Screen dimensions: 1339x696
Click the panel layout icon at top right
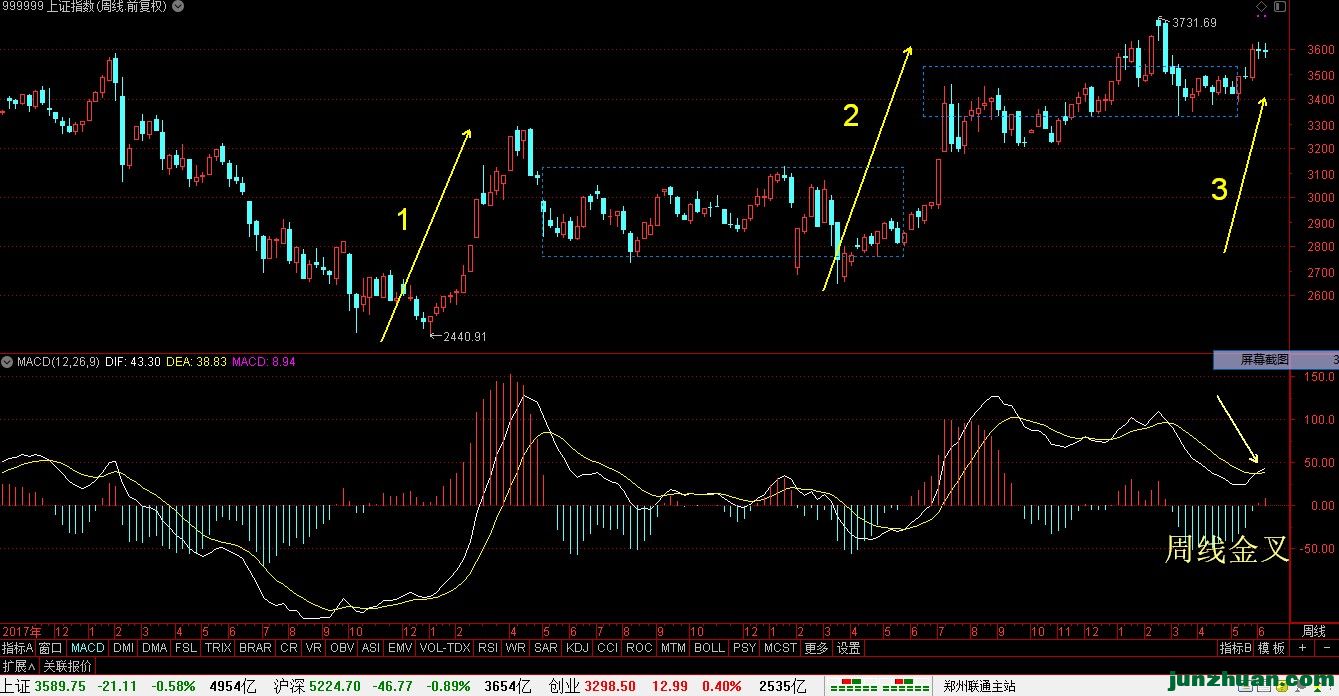[x=1278, y=8]
